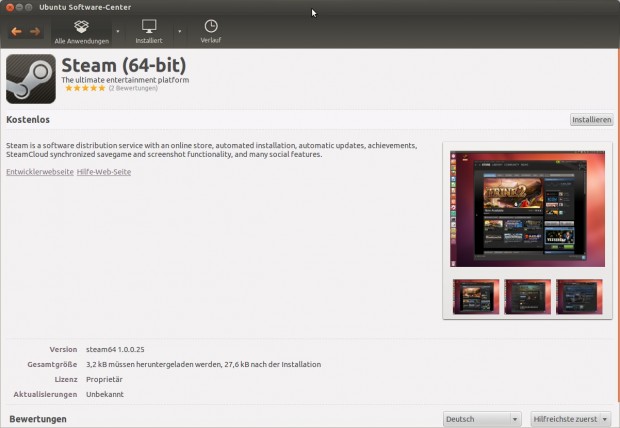Open the Alle Anwendungen view
The width and height of the screenshot is (620, 428).
click(x=81, y=32)
